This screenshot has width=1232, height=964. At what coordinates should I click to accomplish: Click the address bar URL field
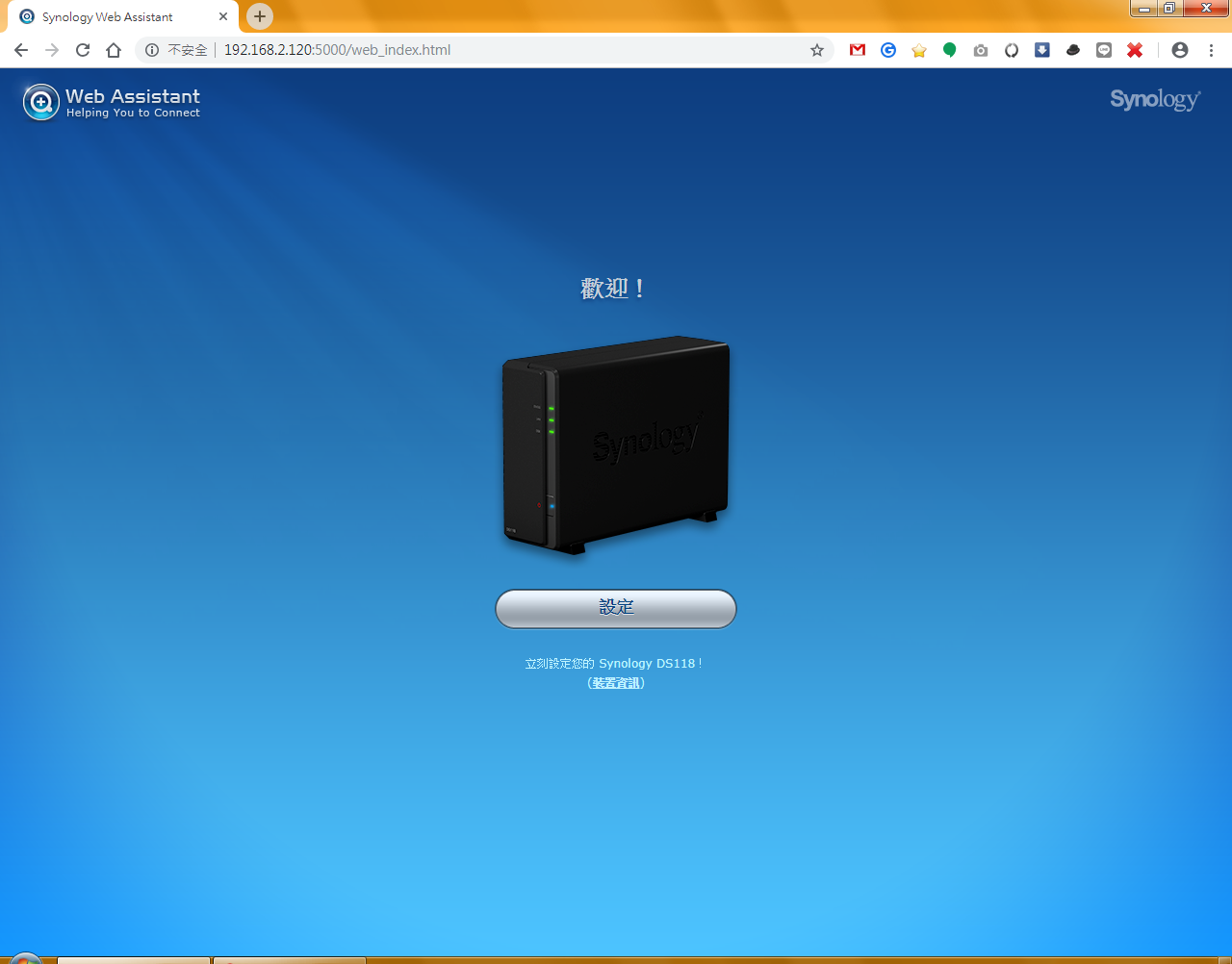pyautogui.click(x=484, y=50)
